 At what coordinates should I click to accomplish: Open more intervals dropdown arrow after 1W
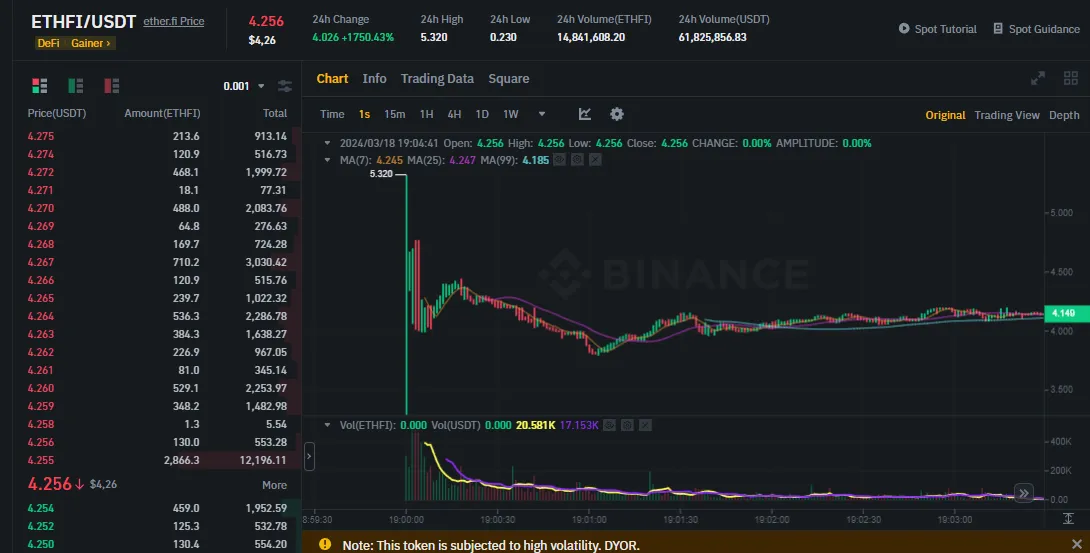click(542, 114)
